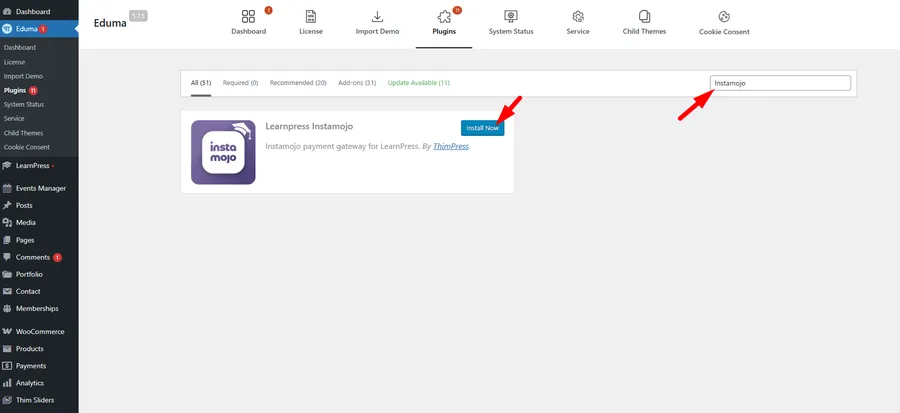
Task: Click the Pages icon in sidebar
Action: pyautogui.click(x=7, y=240)
